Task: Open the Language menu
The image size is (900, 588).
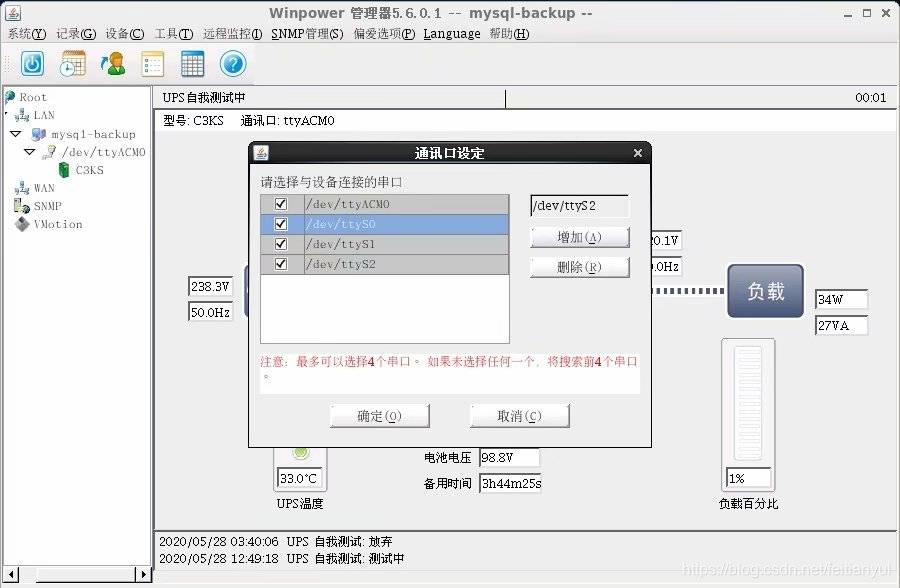Action: tap(451, 33)
